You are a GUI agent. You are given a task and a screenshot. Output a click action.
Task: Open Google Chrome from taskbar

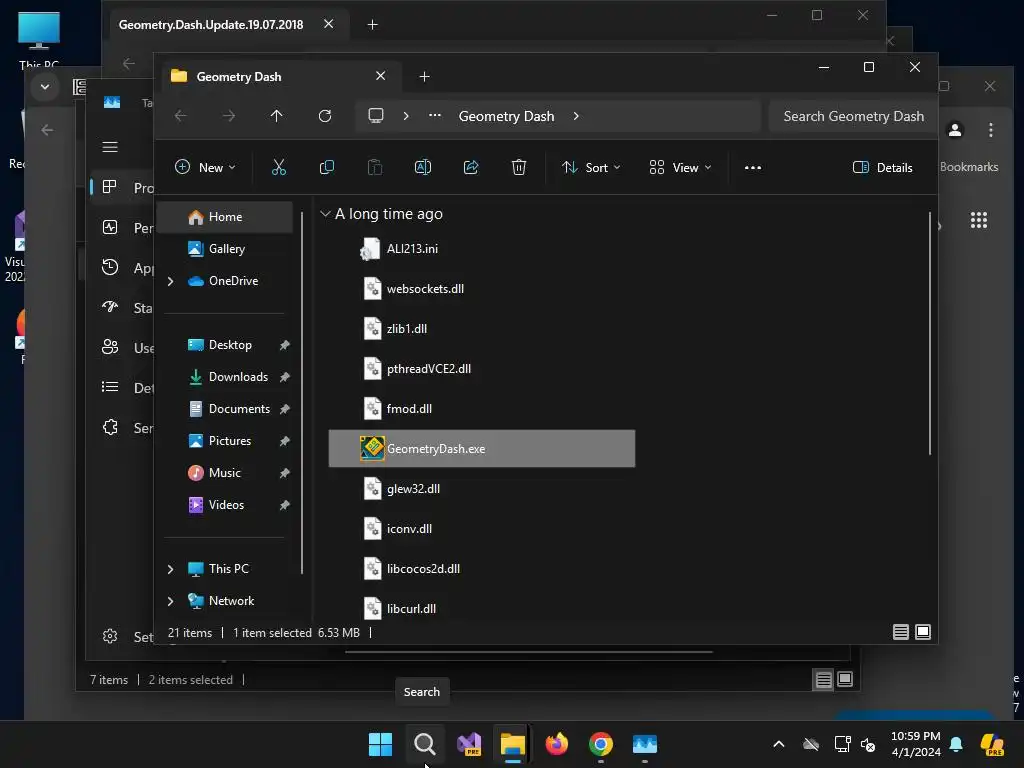coord(601,744)
